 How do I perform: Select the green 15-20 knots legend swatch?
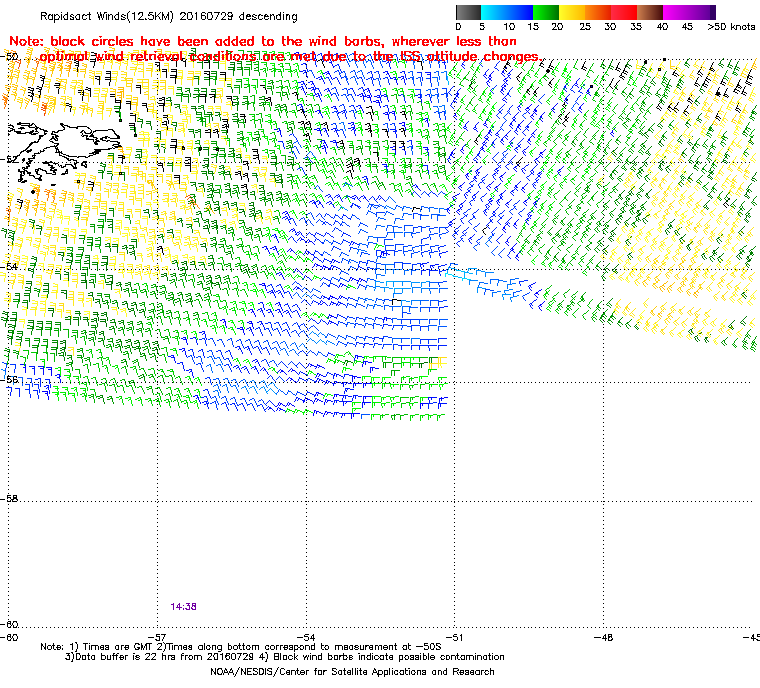tap(546, 12)
